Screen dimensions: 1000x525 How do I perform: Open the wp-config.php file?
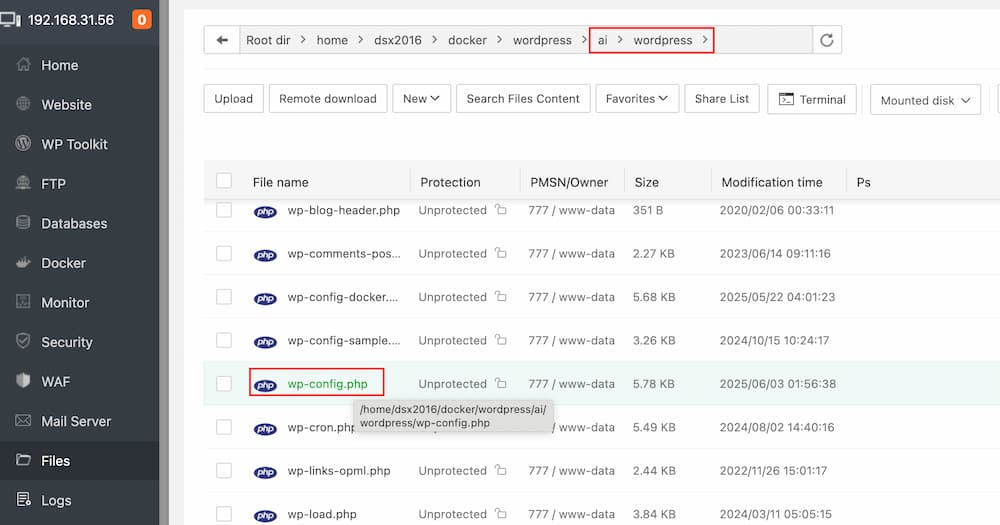[x=327, y=384]
